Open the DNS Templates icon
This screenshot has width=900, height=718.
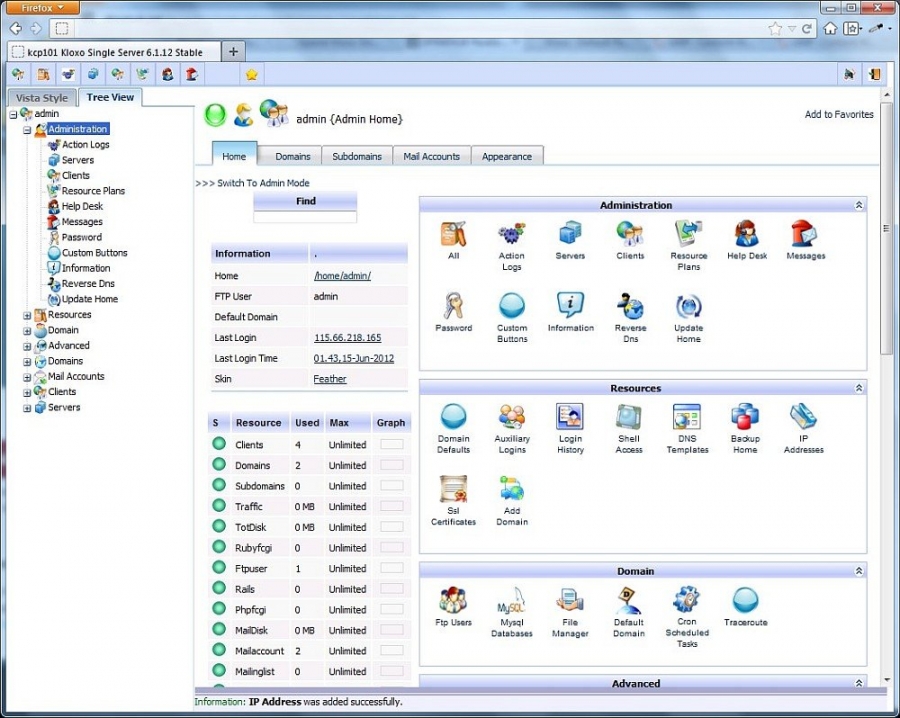687,417
